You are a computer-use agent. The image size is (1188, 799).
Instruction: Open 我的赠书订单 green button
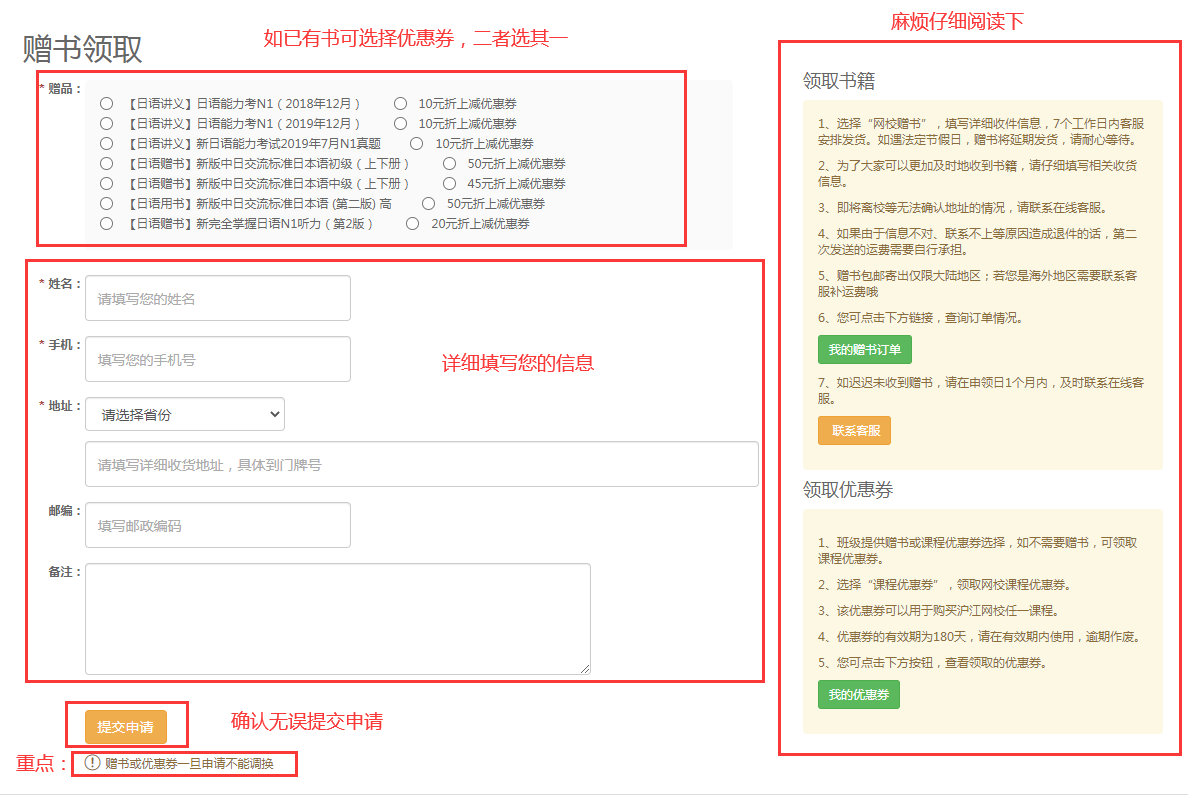[x=864, y=350]
